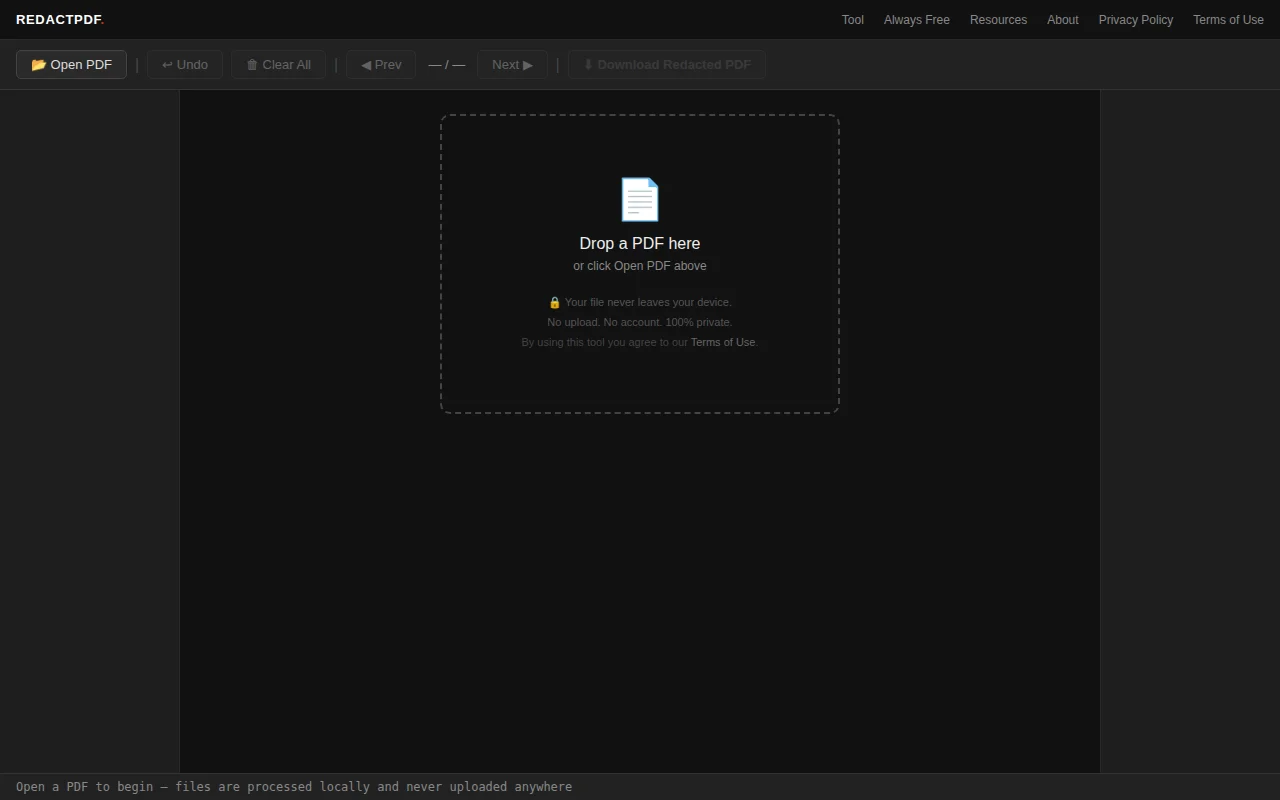Click the document icon in drop zone
Viewport: 1280px width, 800px height.
pyautogui.click(x=640, y=199)
